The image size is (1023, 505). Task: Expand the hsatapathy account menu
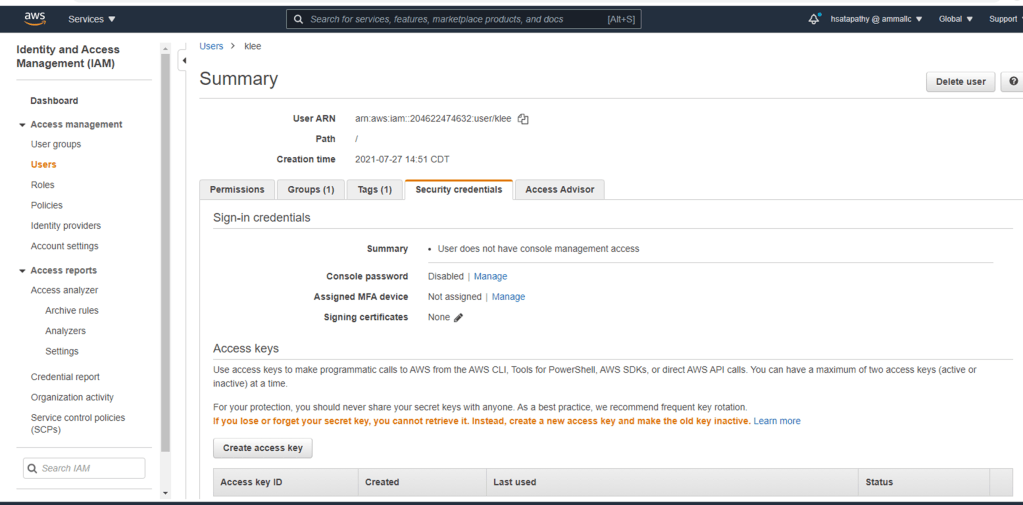pos(876,19)
